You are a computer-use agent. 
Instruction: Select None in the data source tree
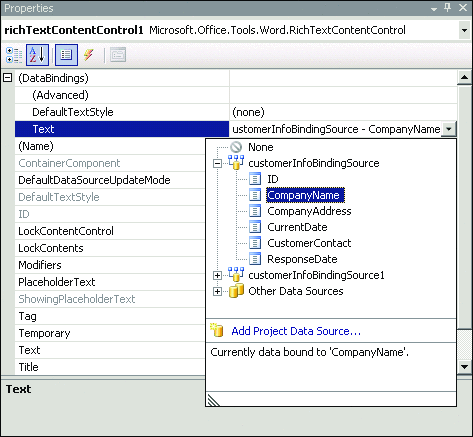[261, 147]
